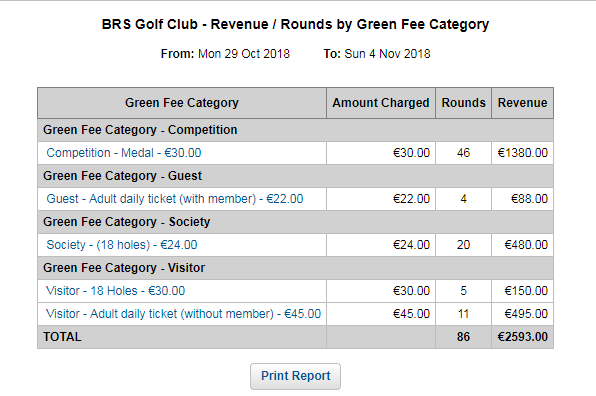Click the 11 rounds cell
Image resolution: width=596 pixels, height=396 pixels.
[x=463, y=314]
